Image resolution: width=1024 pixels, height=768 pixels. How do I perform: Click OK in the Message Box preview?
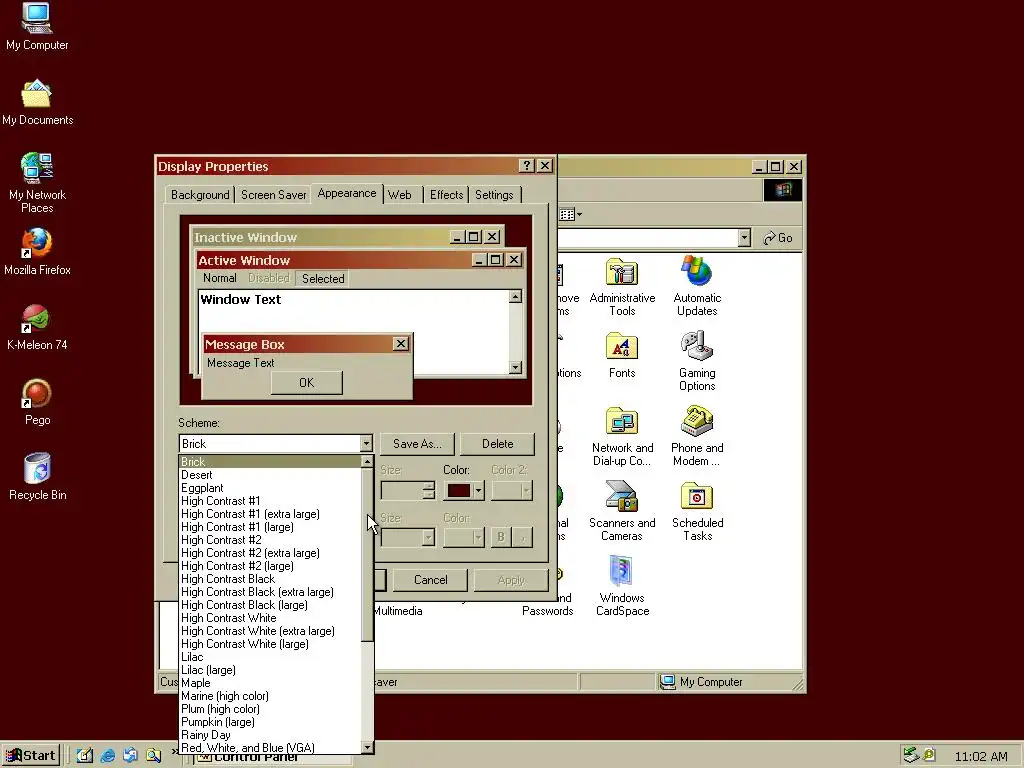[306, 383]
